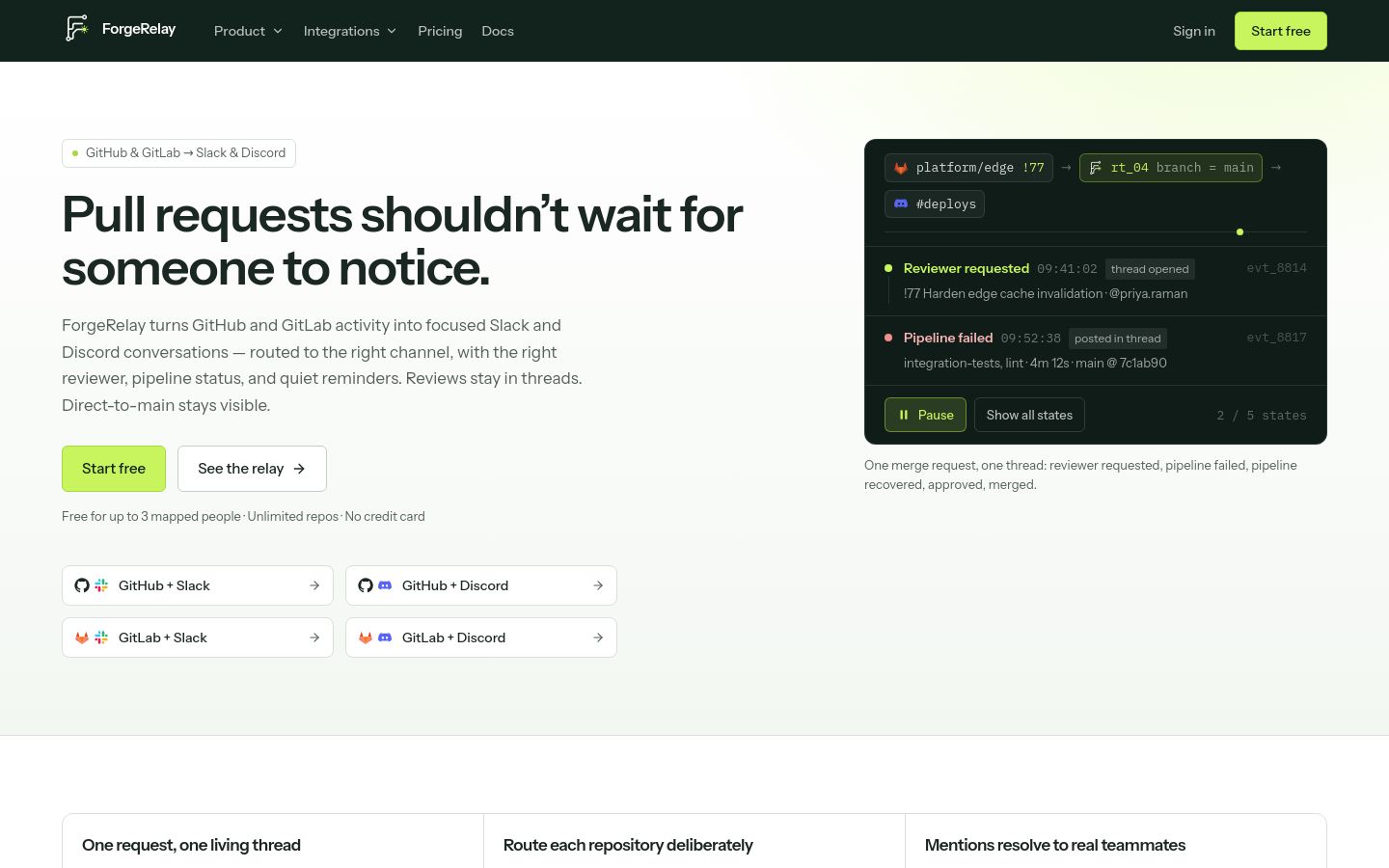1389x868 pixels.
Task: Click the posted in thread tag
Action: pos(1118,339)
